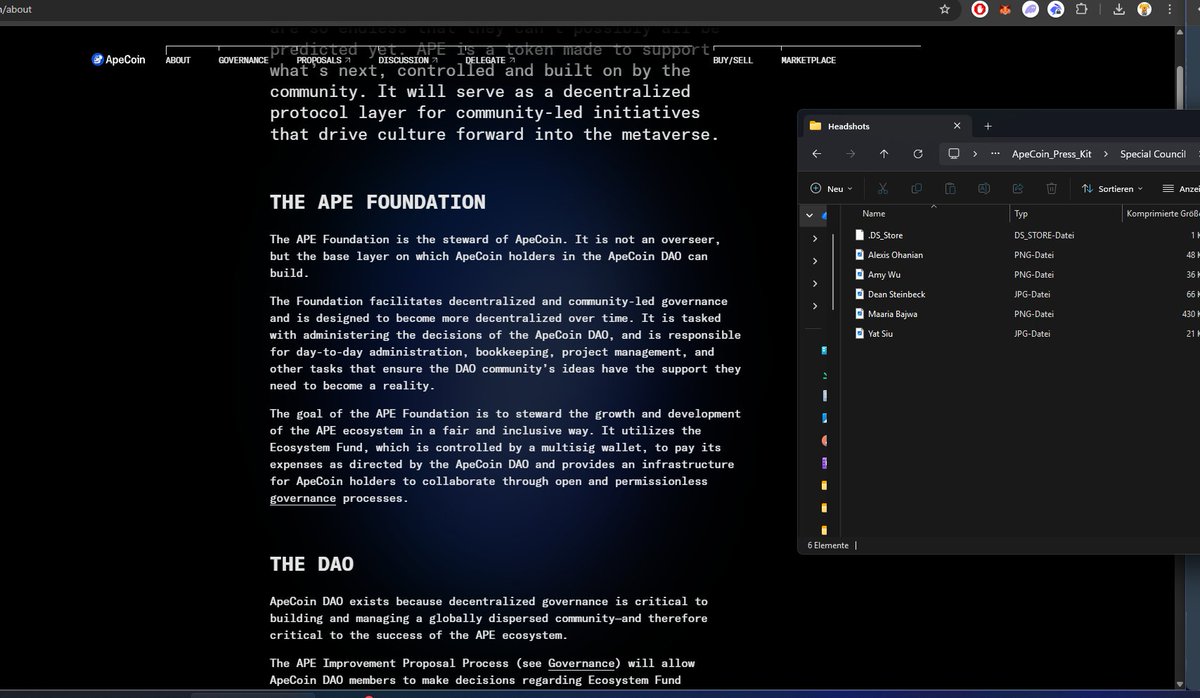Open the blue rabbit lock extension icon
Image resolution: width=1200 pixels, height=698 pixels.
tap(1055, 9)
